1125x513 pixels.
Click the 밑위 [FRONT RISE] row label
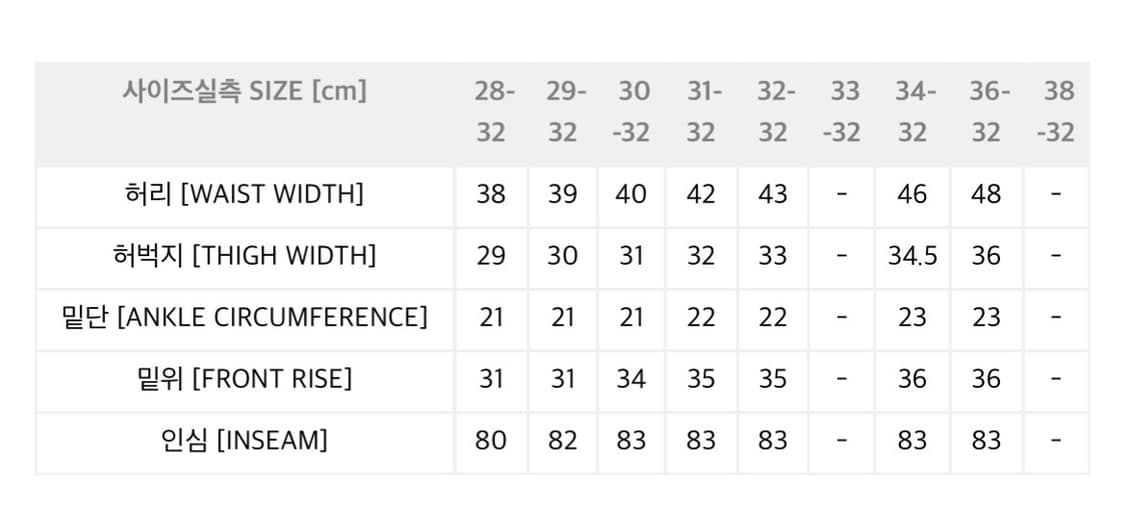pos(245,379)
